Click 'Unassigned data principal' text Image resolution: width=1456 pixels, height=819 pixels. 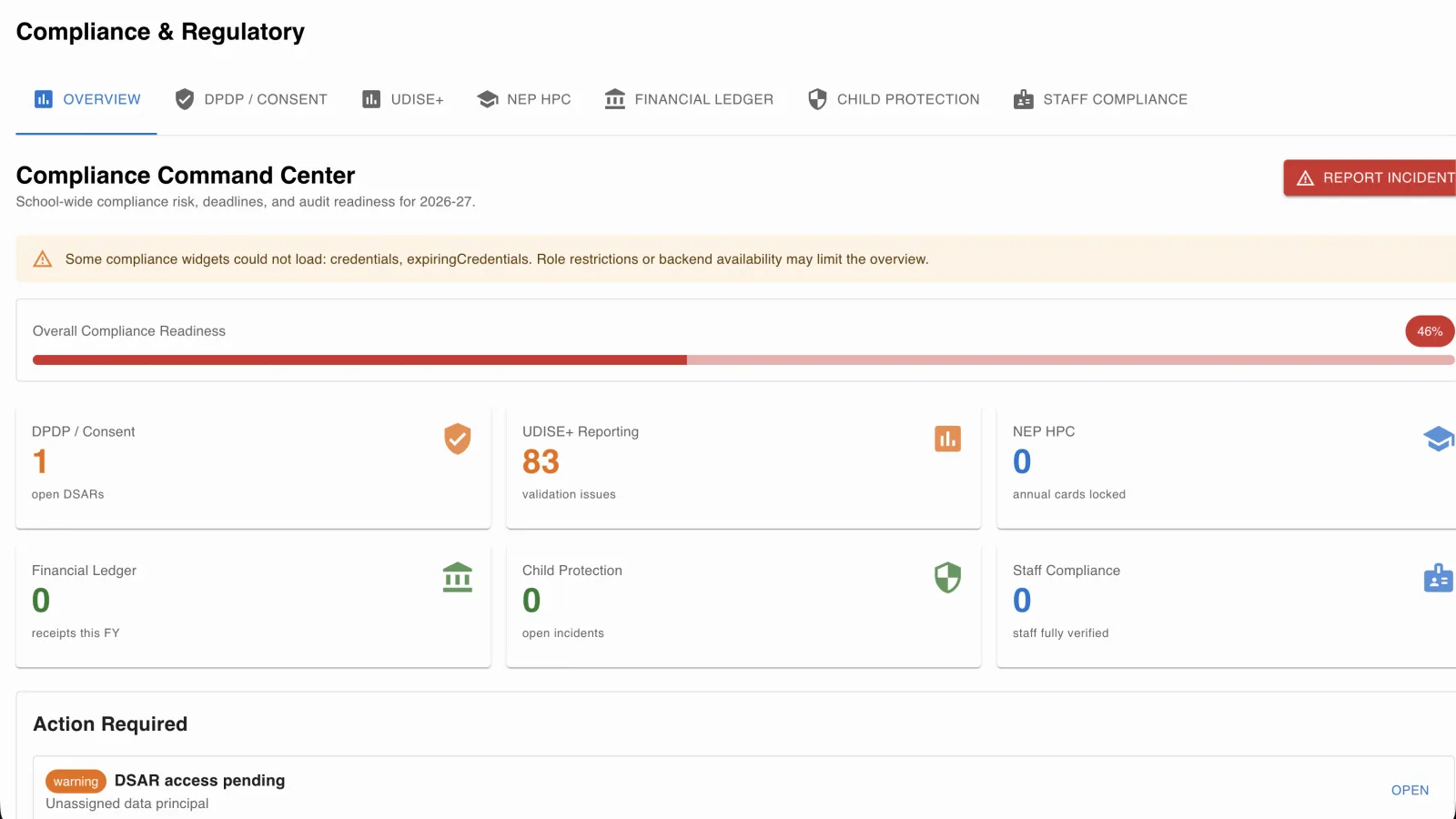[x=127, y=804]
